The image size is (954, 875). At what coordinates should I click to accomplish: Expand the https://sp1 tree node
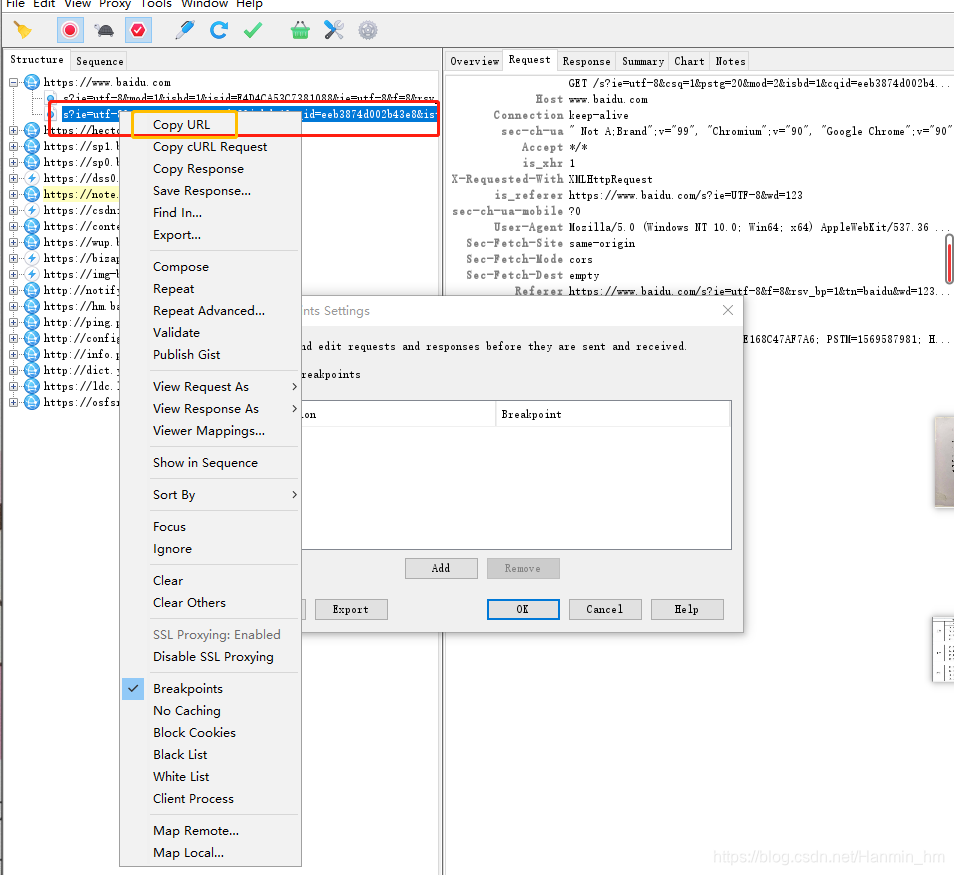[x=13, y=146]
